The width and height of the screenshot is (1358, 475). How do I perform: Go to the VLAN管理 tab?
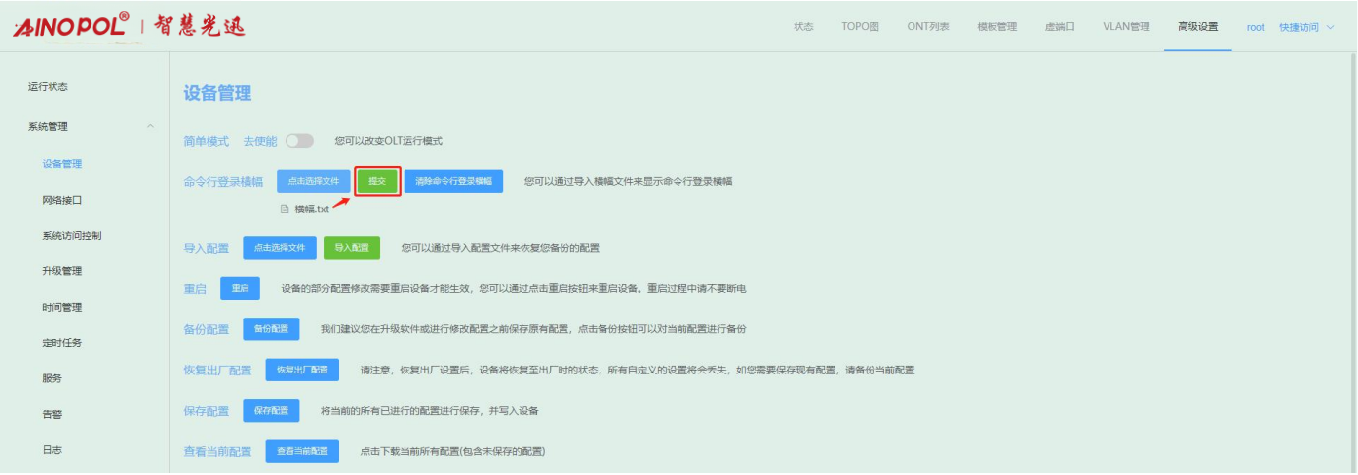coord(1126,27)
